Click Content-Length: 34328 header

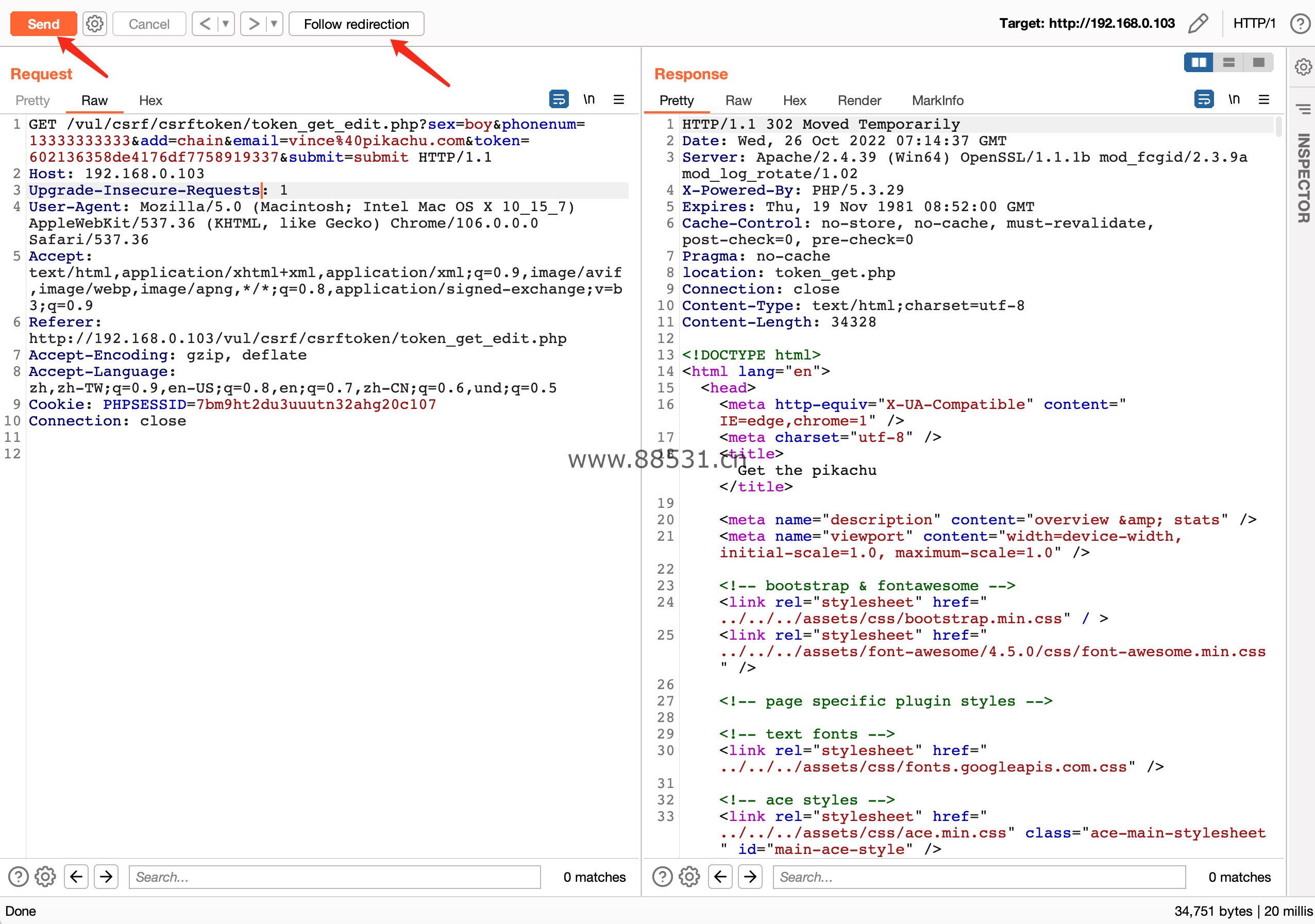(779, 322)
